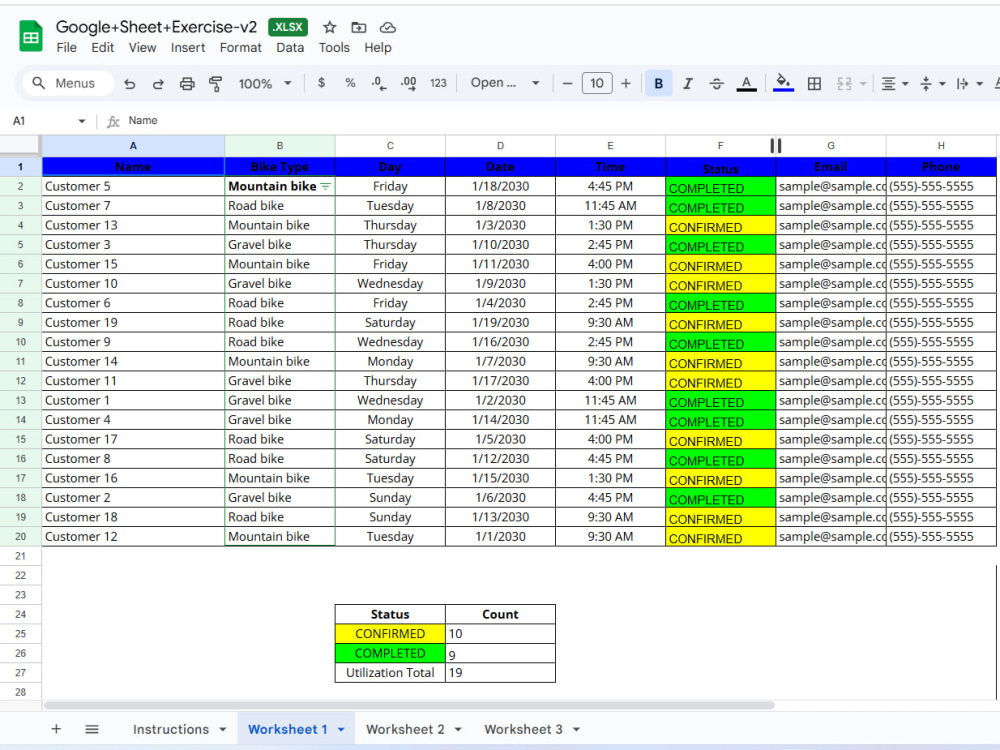Image resolution: width=1000 pixels, height=750 pixels.
Task: Toggle strikethrough formatting
Action: [x=716, y=84]
